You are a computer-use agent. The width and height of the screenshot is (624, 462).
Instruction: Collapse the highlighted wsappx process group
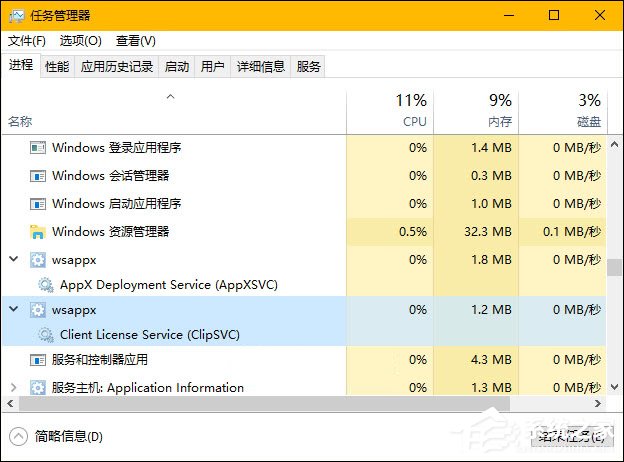click(x=13, y=310)
